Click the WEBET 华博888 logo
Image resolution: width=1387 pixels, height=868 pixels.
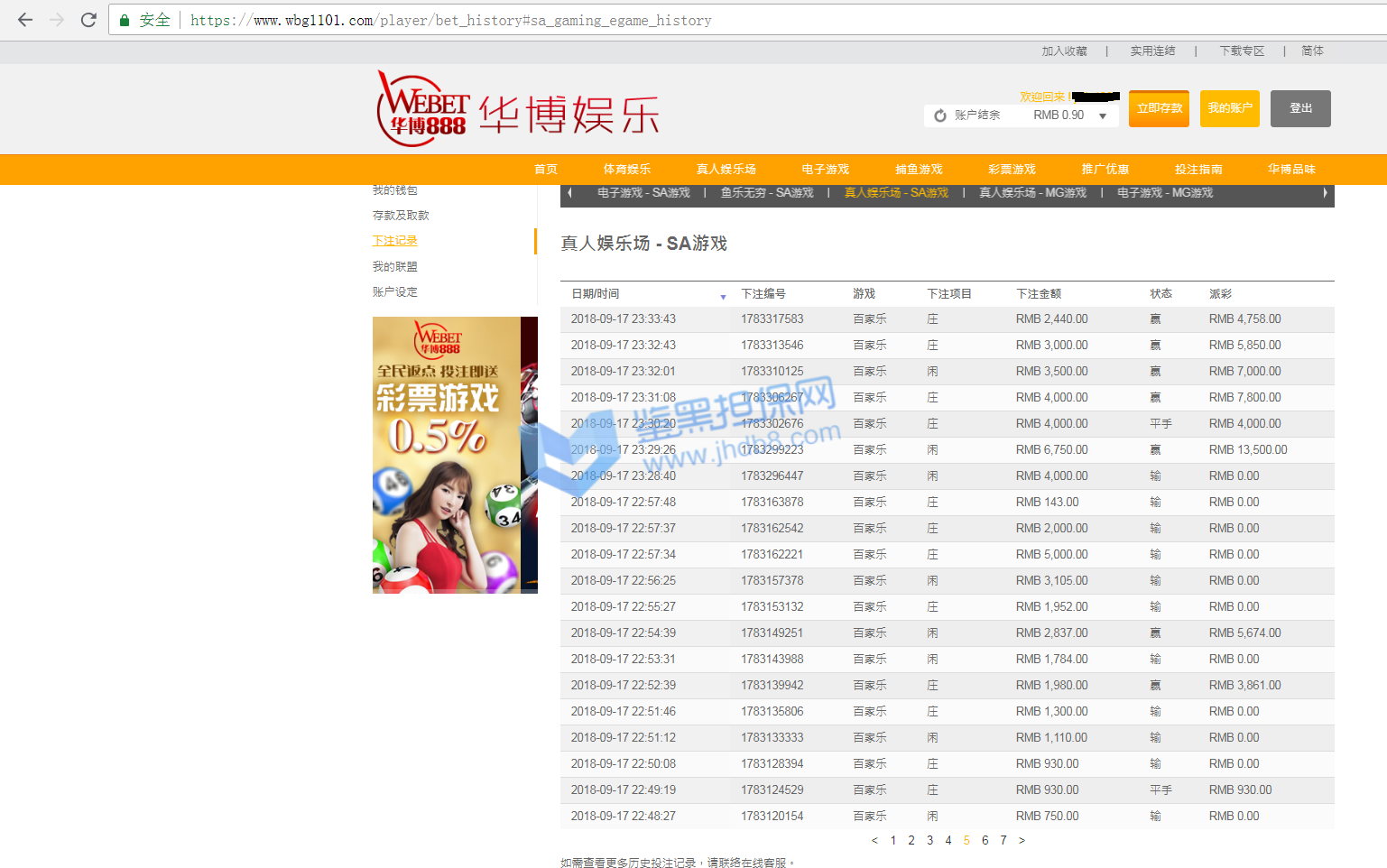point(422,110)
